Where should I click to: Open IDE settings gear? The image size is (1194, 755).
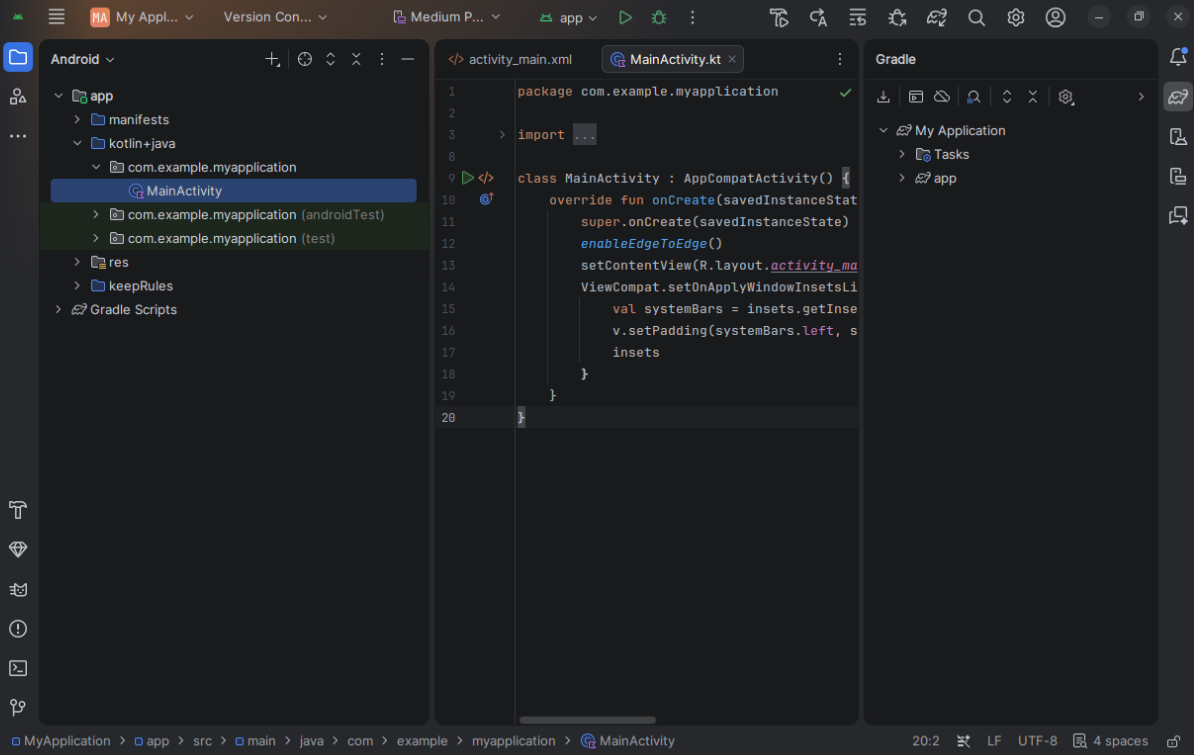[1016, 17]
